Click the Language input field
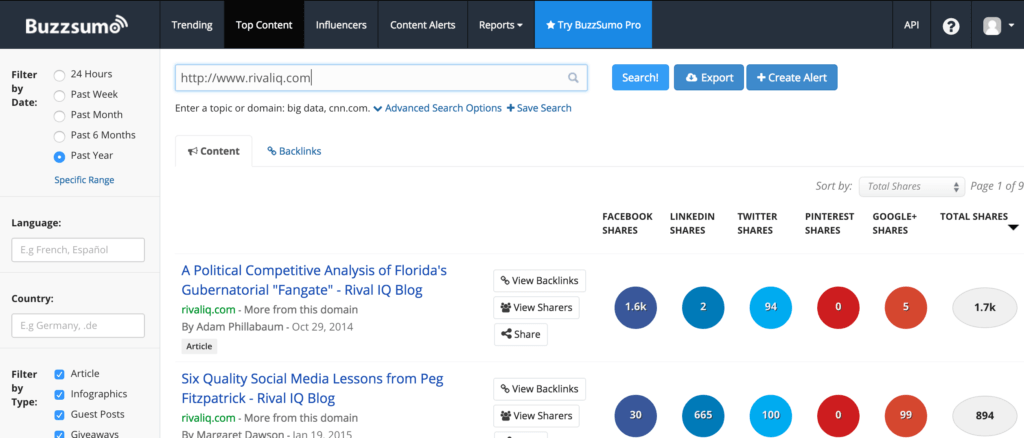Screen dimensions: 1024x438 point(78,250)
